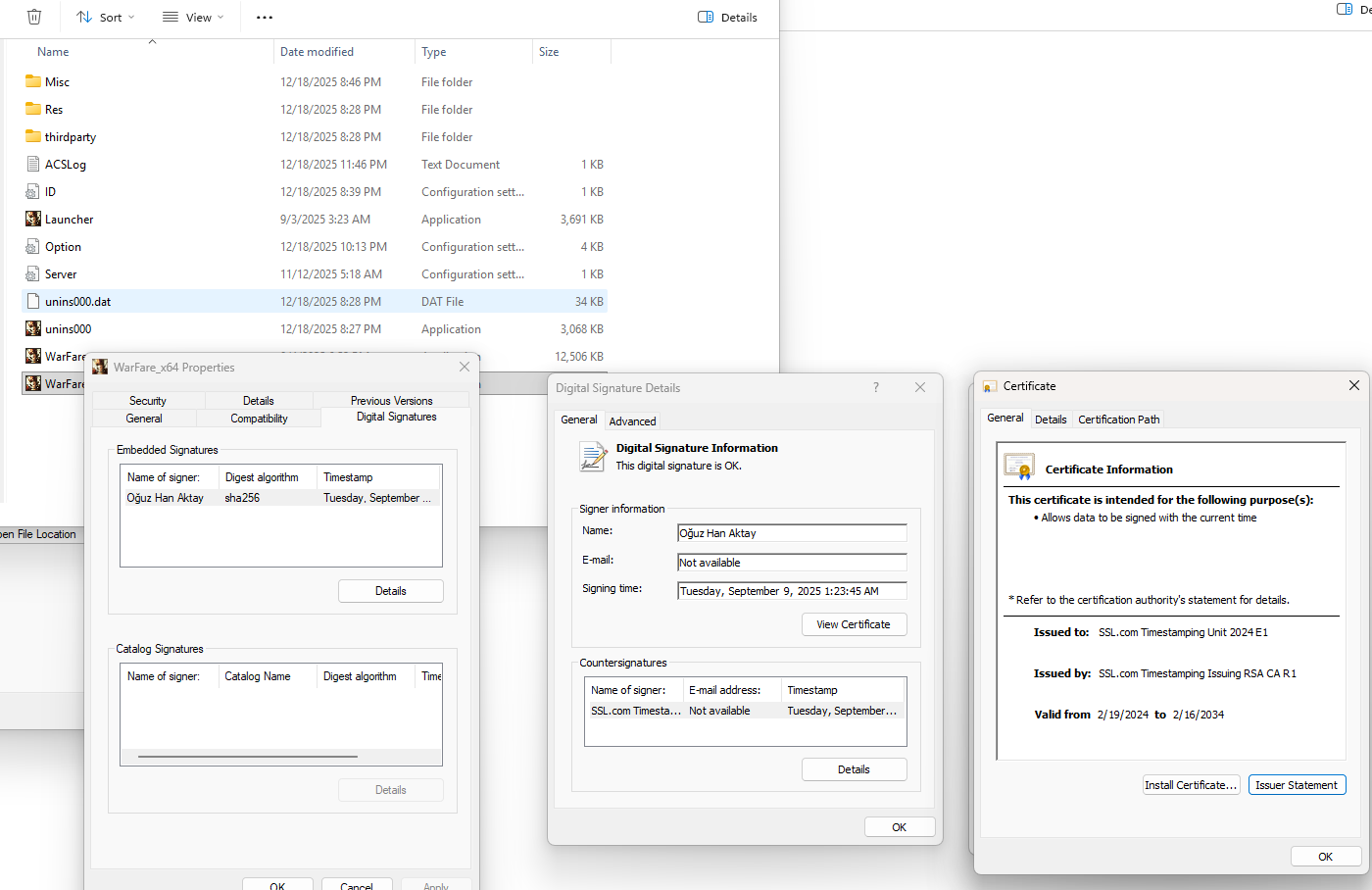Select the General tab in Certificate window
The width and height of the screenshot is (1372, 890).
click(x=1004, y=418)
